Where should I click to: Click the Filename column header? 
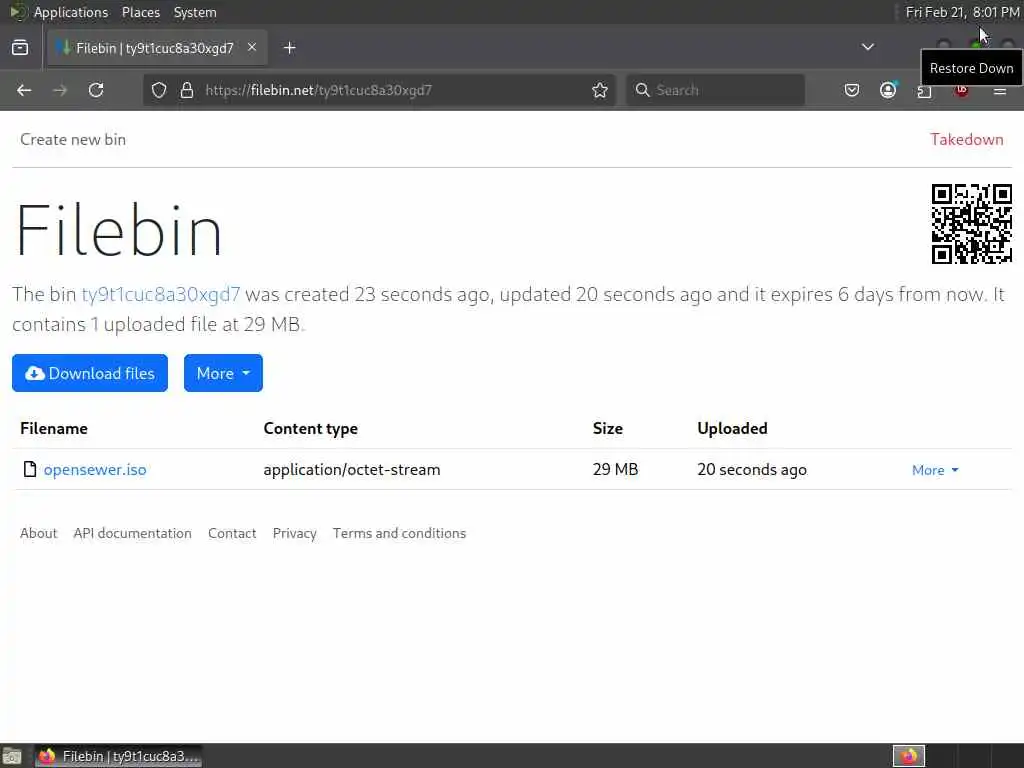(54, 428)
